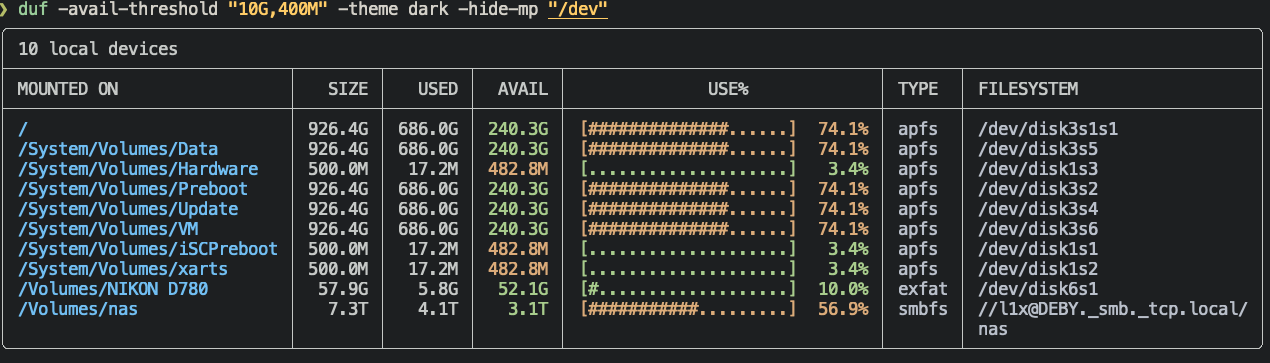Click the 4.1T used value
Viewport: 1270px width, 363px height.
[x=438, y=309]
